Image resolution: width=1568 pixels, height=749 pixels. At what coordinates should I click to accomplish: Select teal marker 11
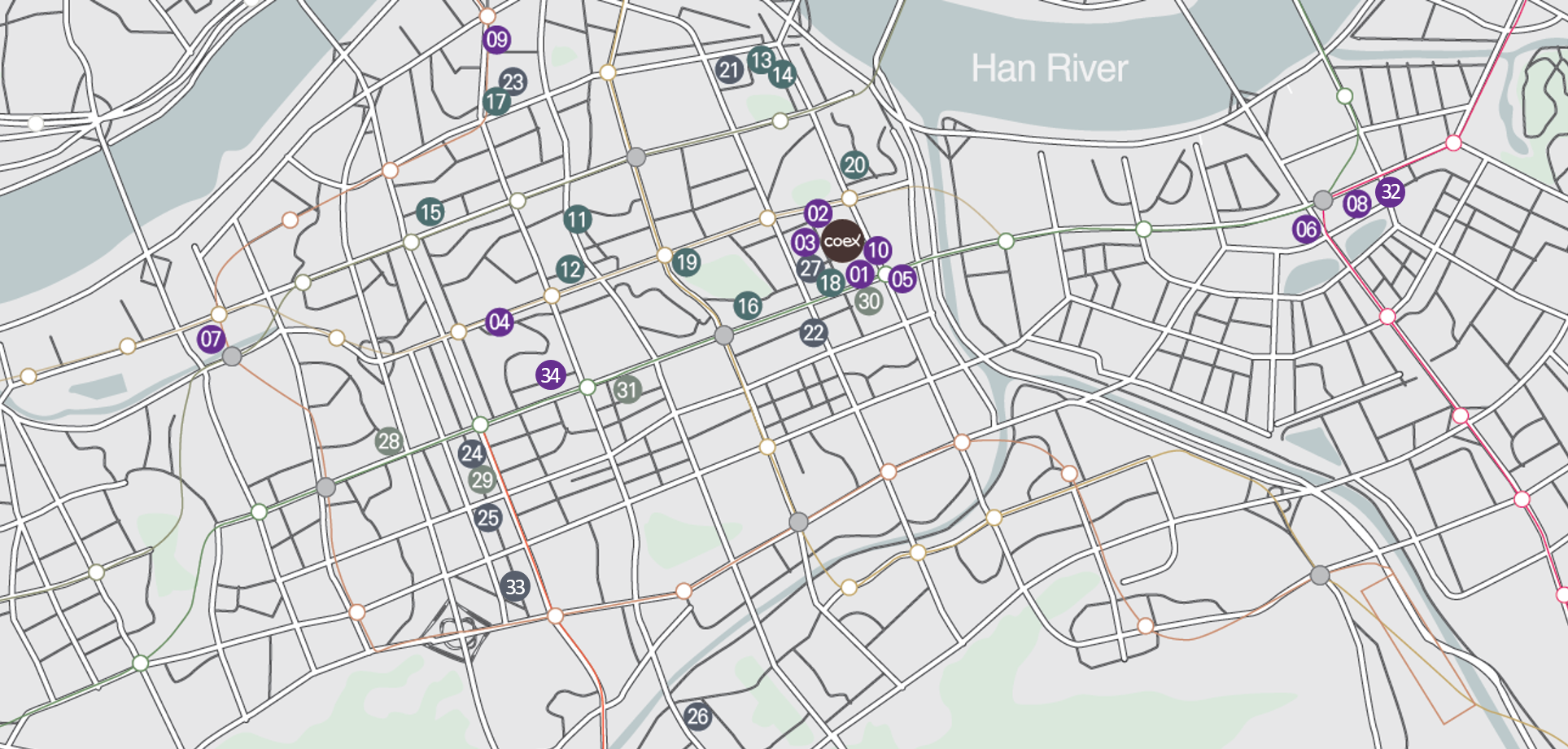578,219
